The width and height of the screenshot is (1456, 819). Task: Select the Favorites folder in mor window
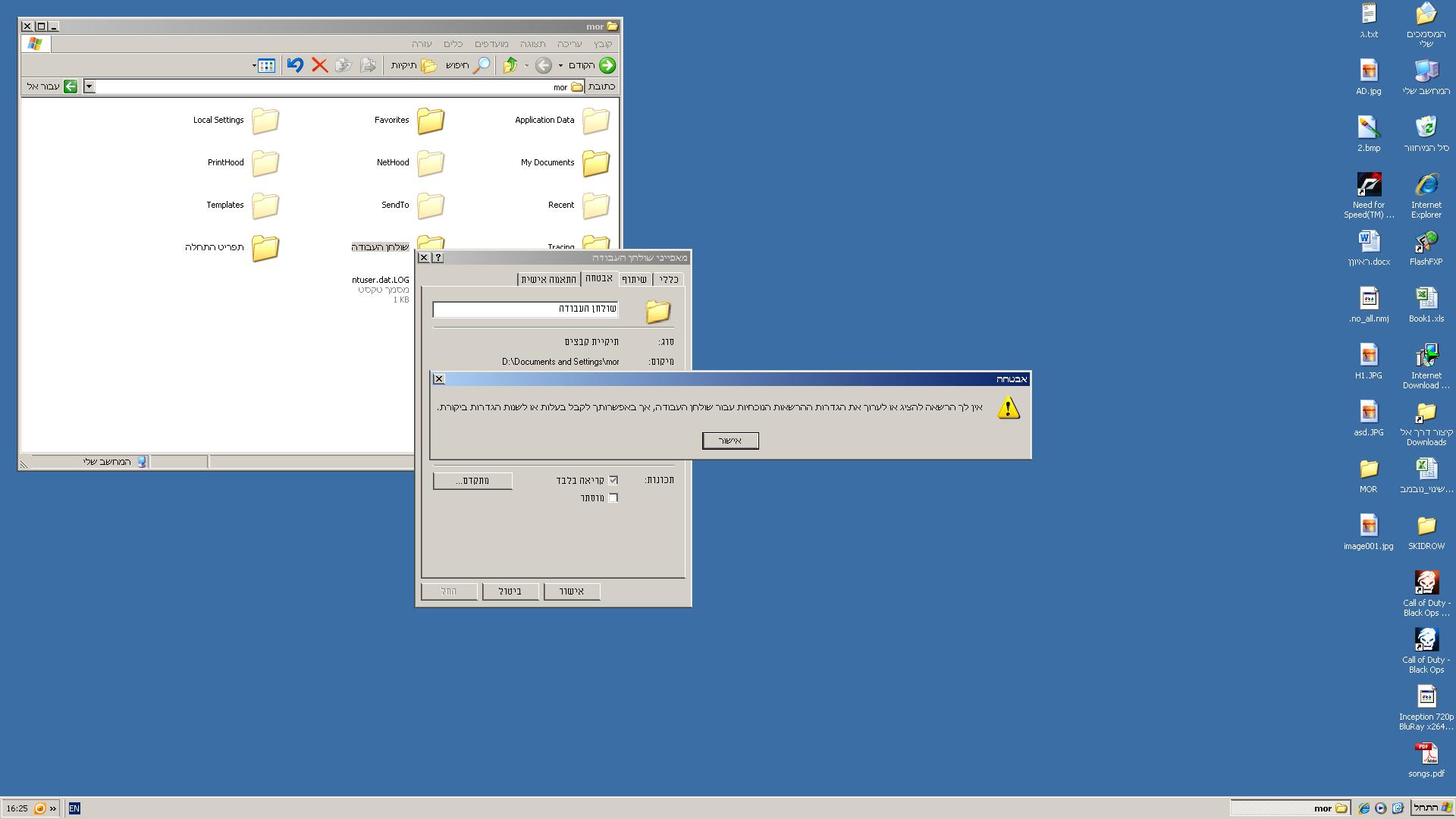click(409, 120)
